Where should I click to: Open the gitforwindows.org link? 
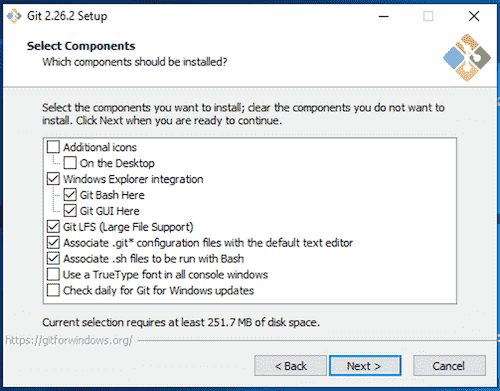click(x=69, y=340)
